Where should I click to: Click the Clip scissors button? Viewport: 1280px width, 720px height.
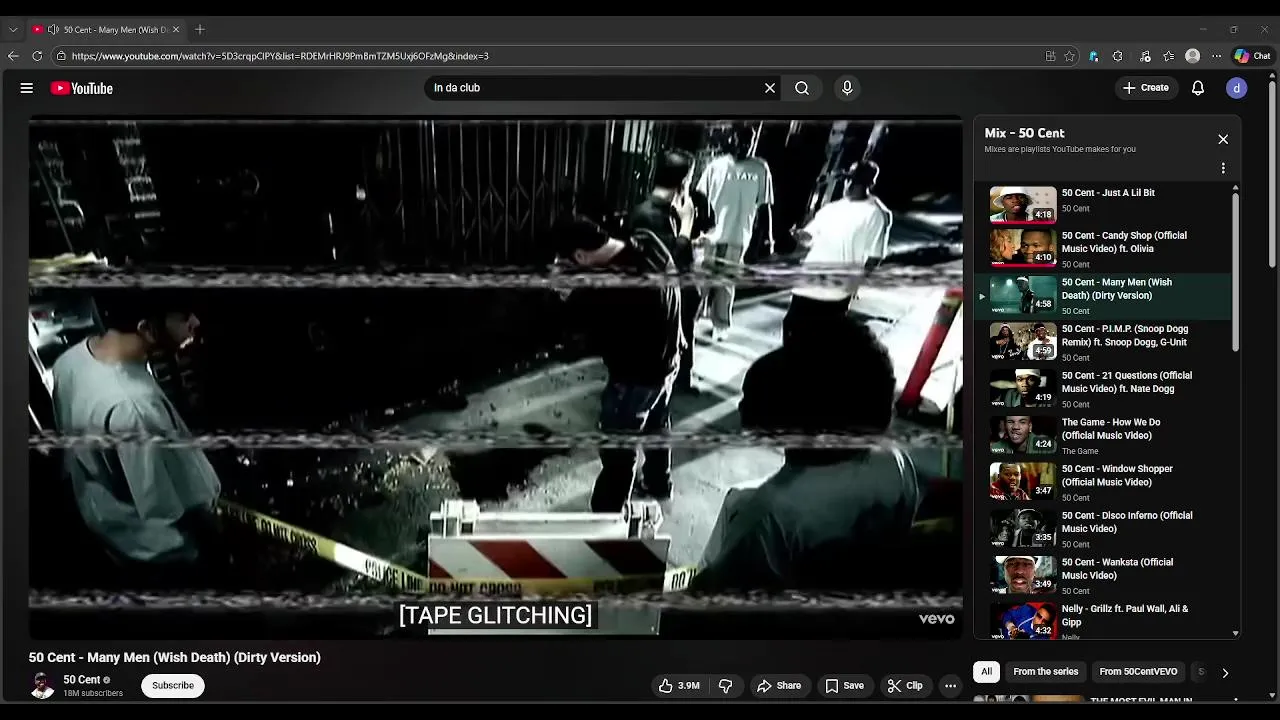tap(905, 686)
